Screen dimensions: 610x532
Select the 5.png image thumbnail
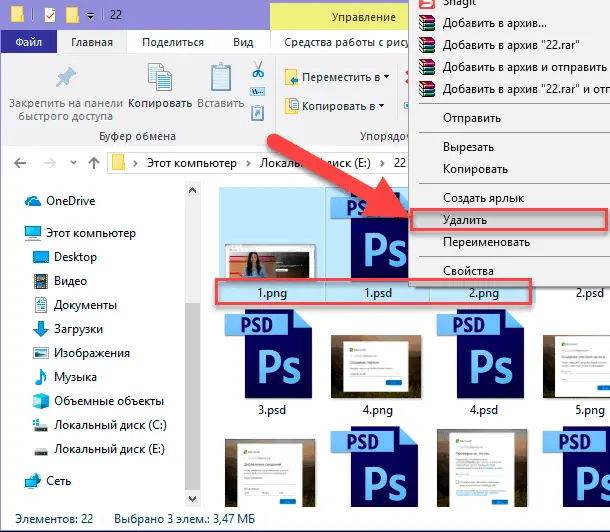[x=577, y=366]
